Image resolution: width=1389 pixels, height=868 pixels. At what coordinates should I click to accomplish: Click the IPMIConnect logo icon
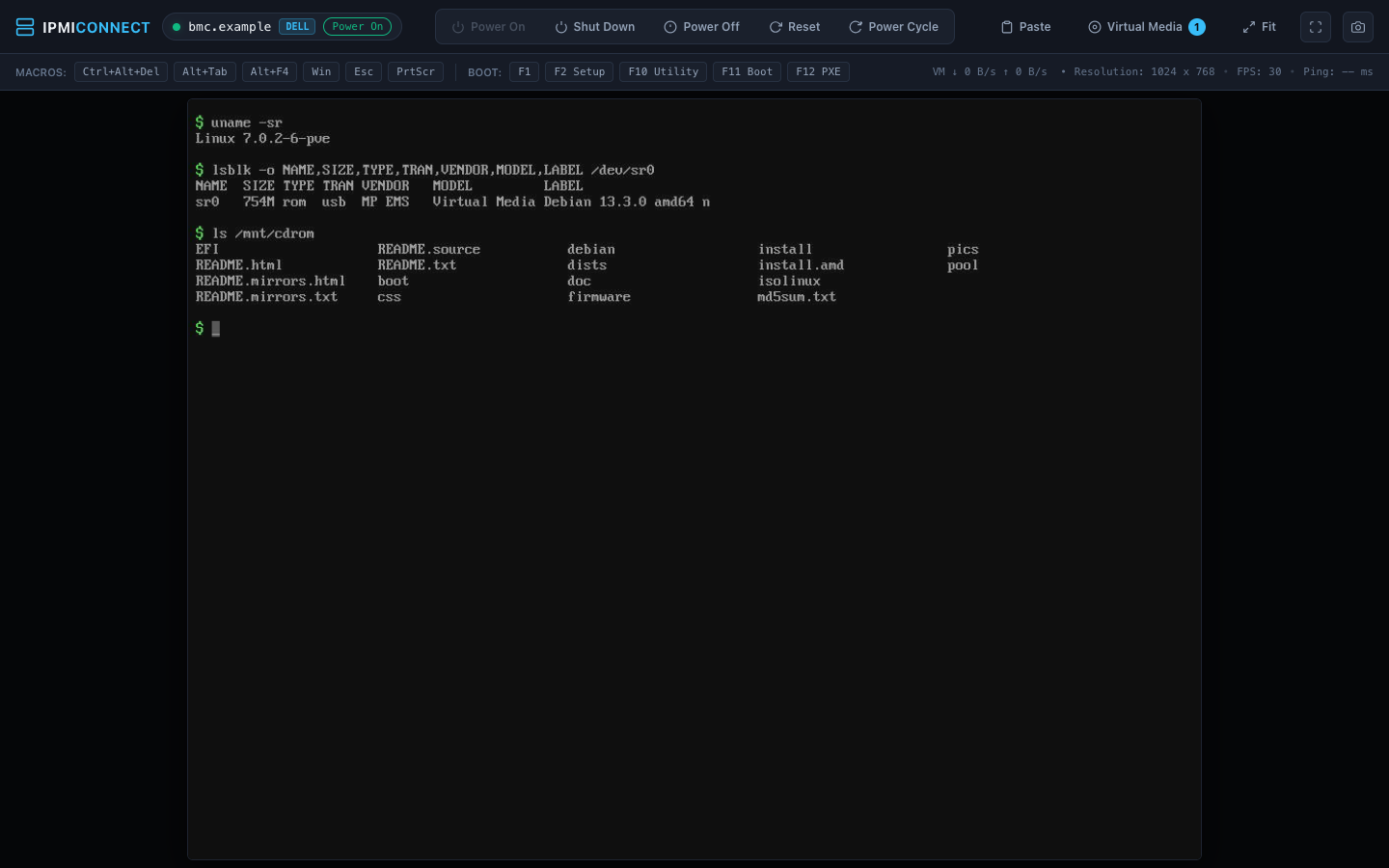(25, 27)
